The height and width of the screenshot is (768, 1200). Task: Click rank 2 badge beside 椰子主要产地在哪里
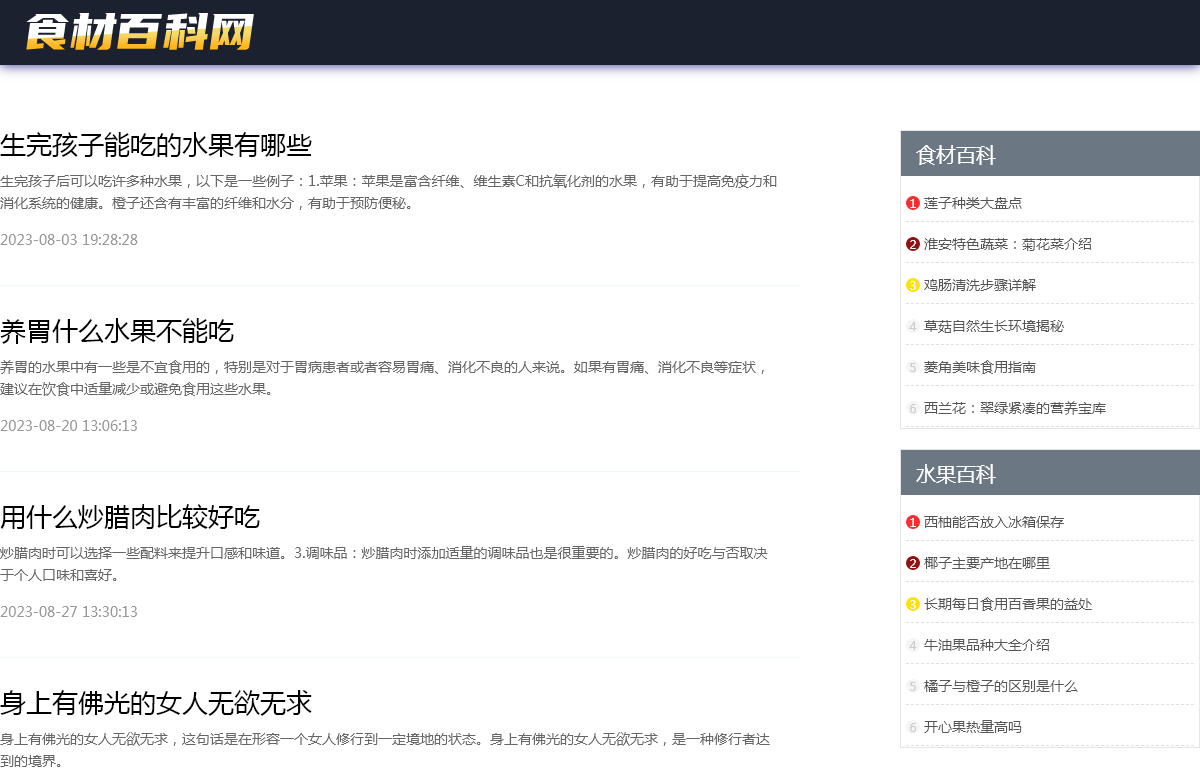[912, 563]
